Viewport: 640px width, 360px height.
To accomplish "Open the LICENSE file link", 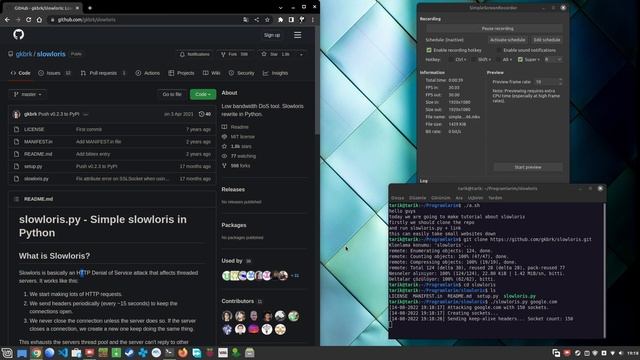I will [34, 129].
